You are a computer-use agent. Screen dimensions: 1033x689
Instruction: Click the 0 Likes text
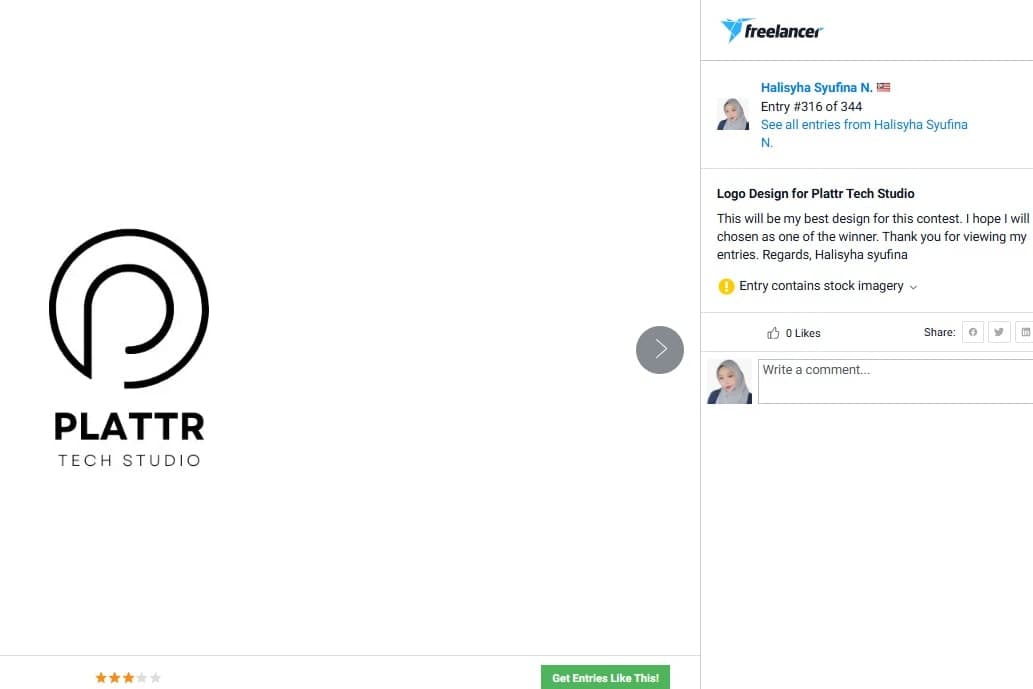803,333
